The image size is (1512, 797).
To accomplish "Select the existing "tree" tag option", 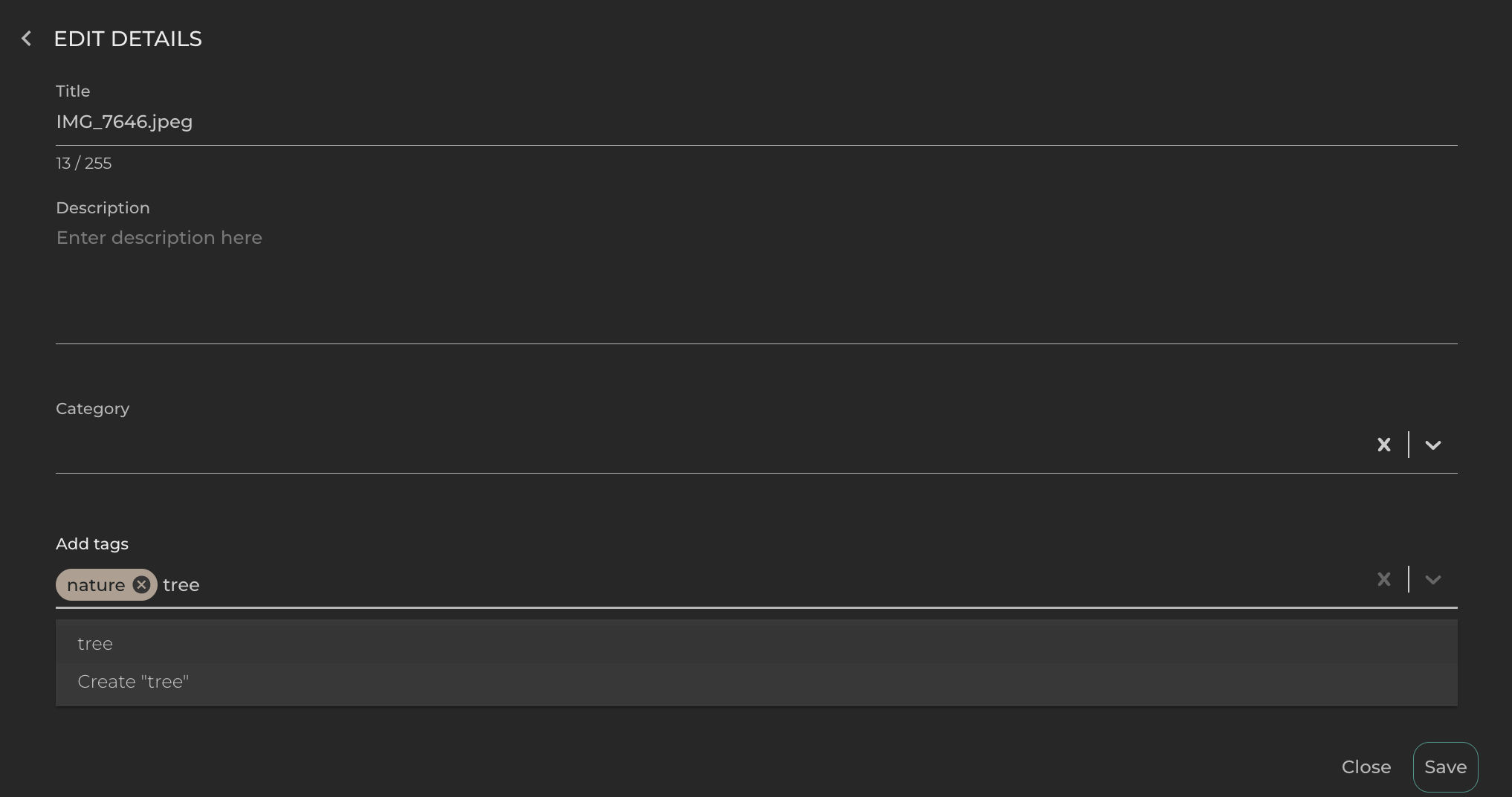I will 95,644.
